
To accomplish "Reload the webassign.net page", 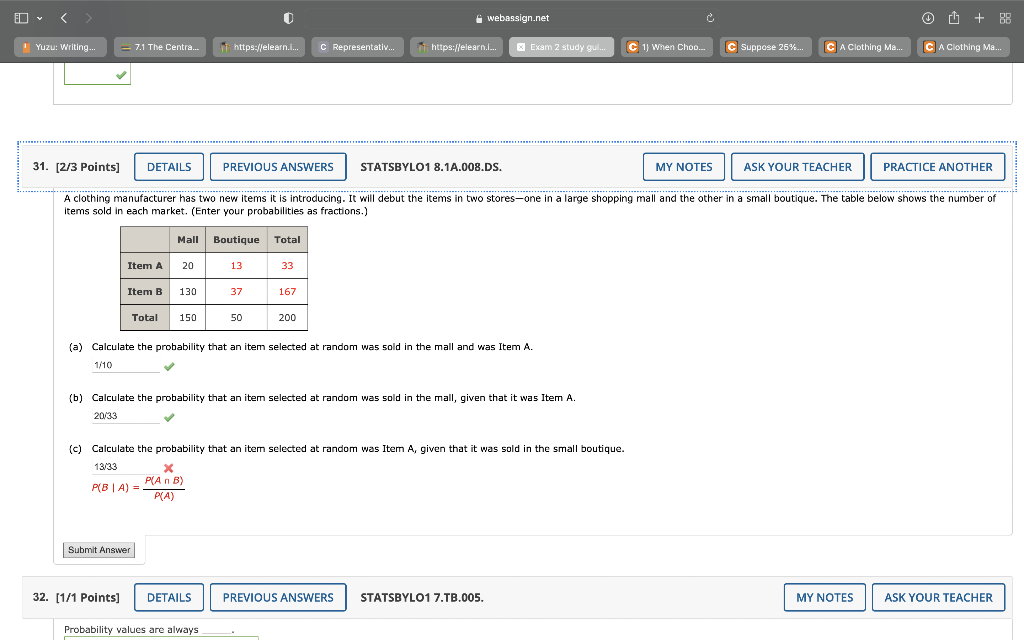I will tap(710, 17).
